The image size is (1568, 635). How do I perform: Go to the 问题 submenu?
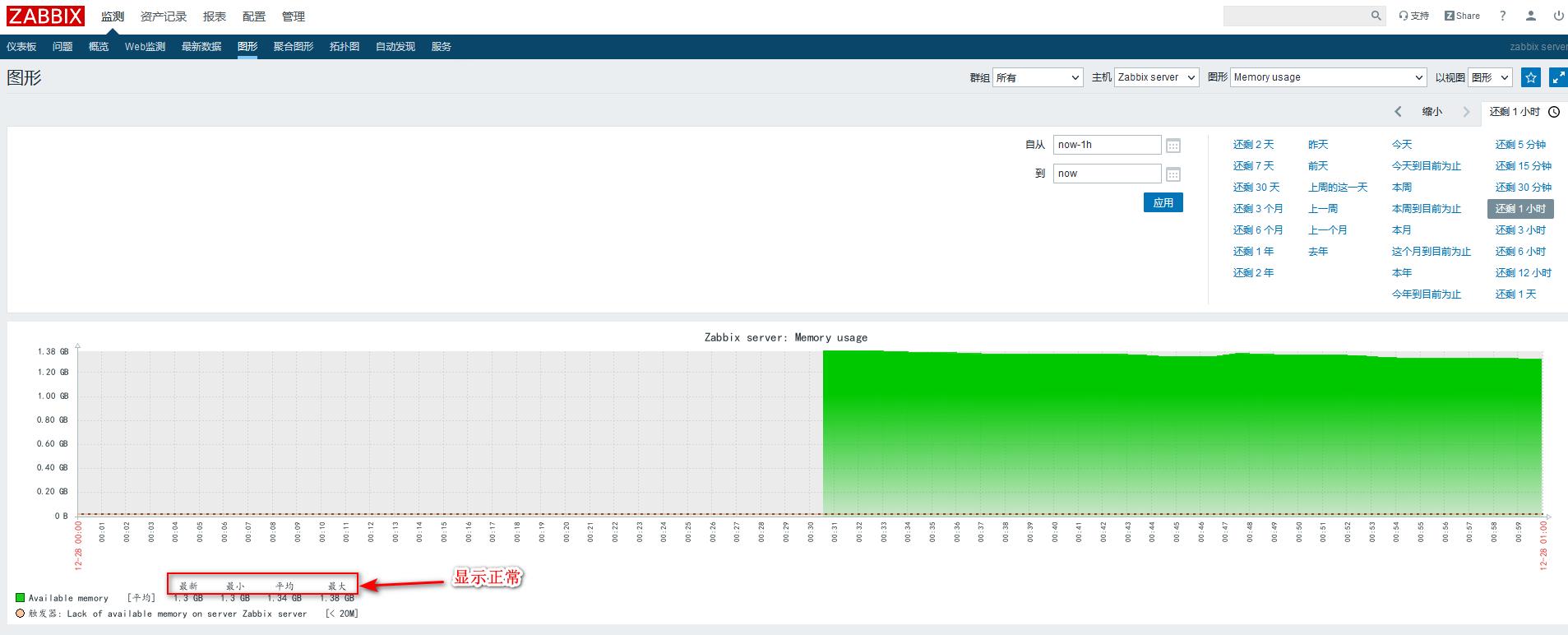pos(62,47)
